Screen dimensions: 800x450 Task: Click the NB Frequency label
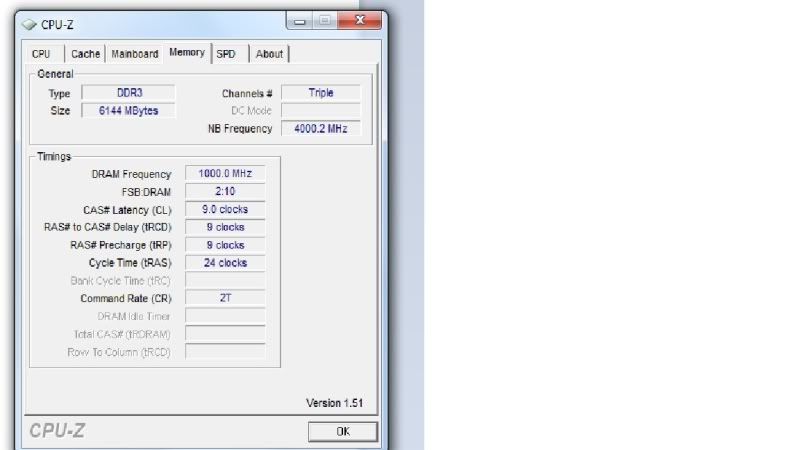coord(240,129)
